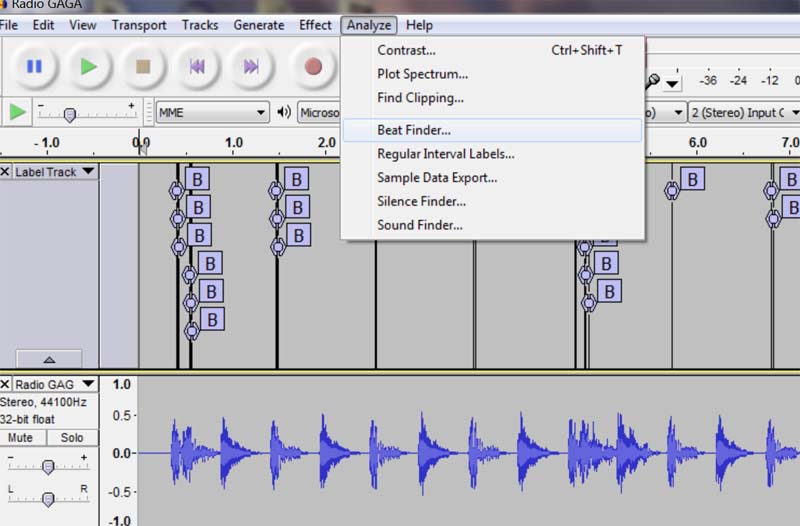Collapse the Label Track with up arrow
Screen dimensions: 800x526
coord(49,359)
